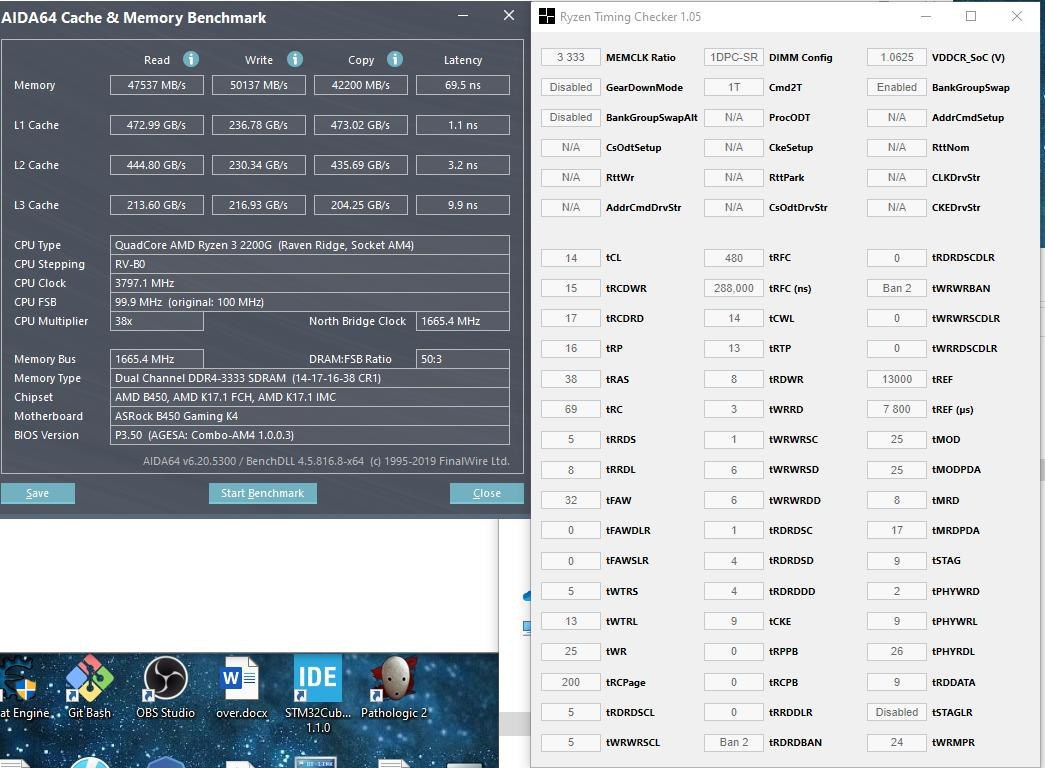Image resolution: width=1045 pixels, height=768 pixels.
Task: Click the AIDA64 version text line
Action: pyautogui.click(x=326, y=461)
